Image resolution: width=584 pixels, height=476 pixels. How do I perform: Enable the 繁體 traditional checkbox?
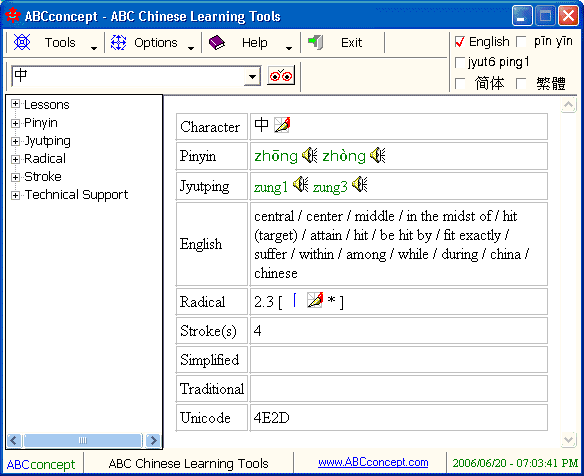[521, 83]
